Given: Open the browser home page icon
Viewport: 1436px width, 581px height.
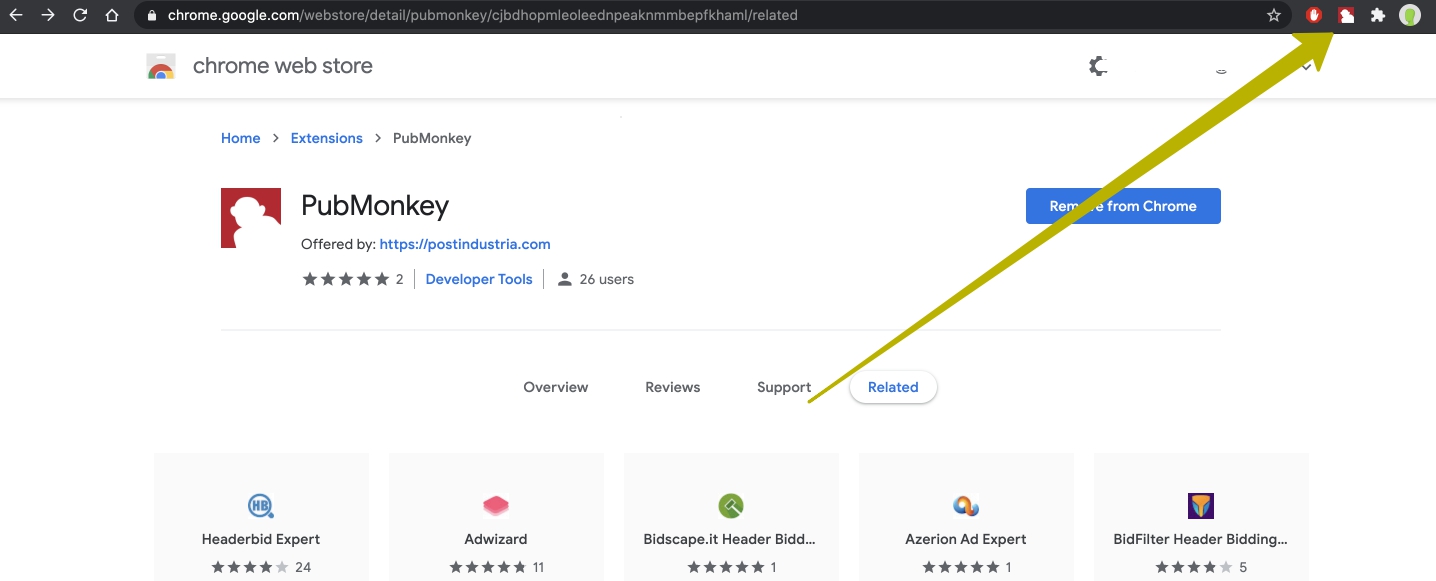Looking at the screenshot, I should coord(112,15).
